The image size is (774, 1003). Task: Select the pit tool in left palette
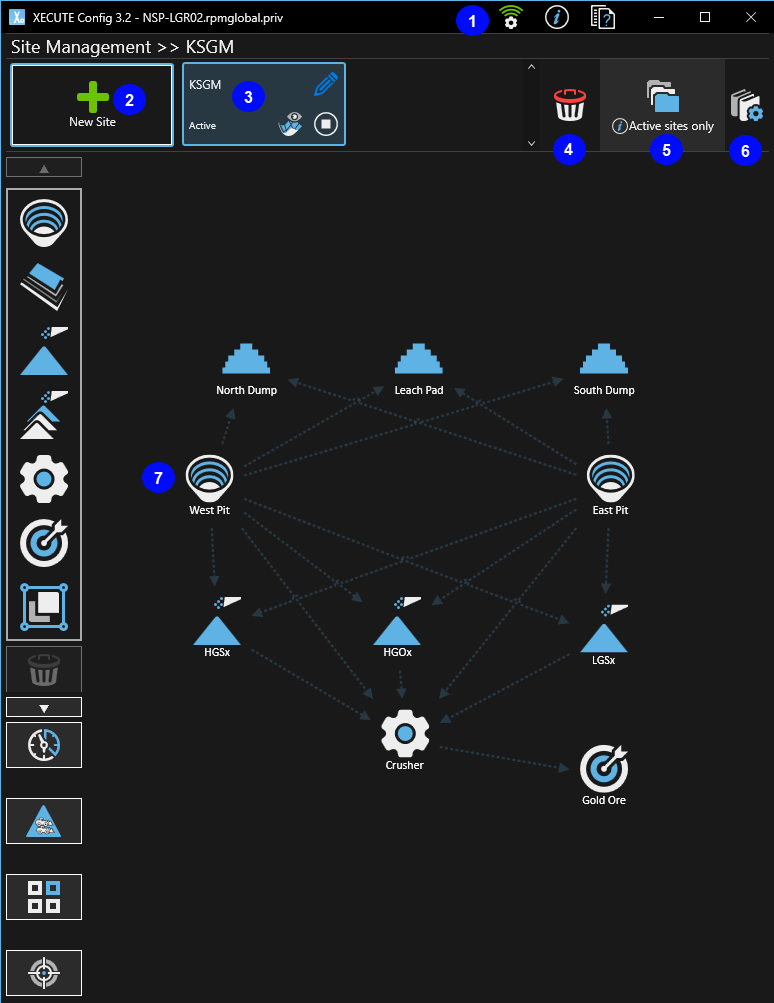coord(44,221)
